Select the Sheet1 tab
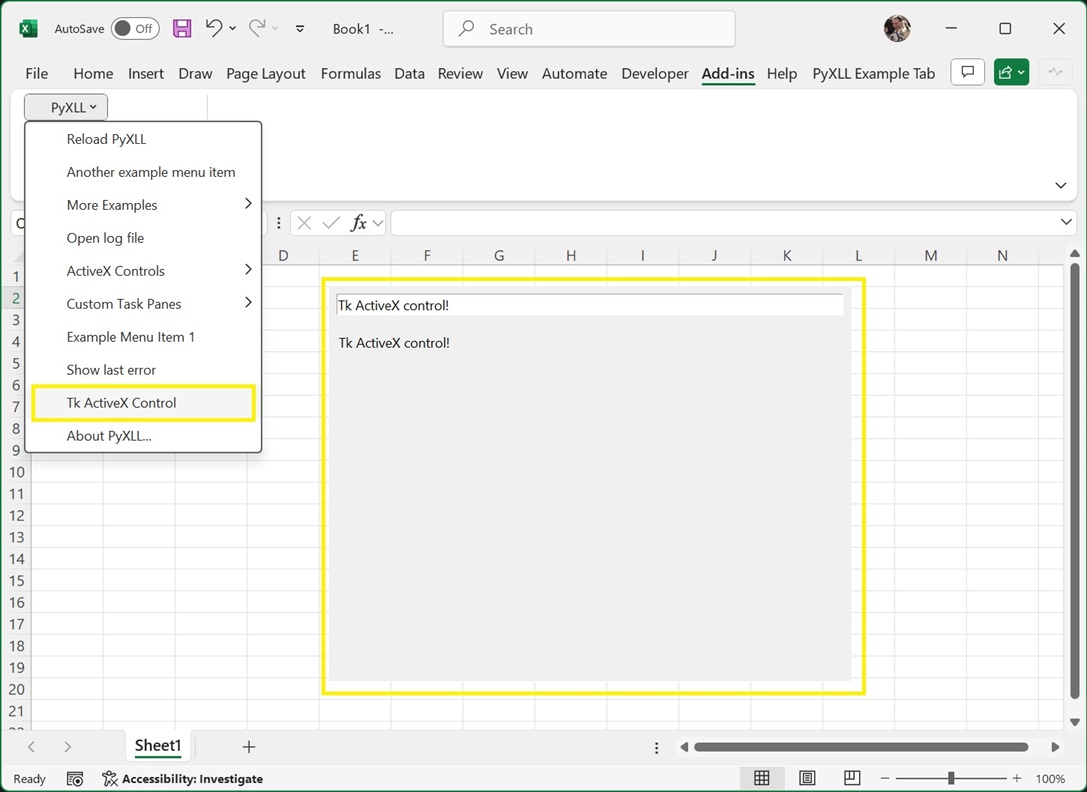This screenshot has height=792, width=1087. 157,746
